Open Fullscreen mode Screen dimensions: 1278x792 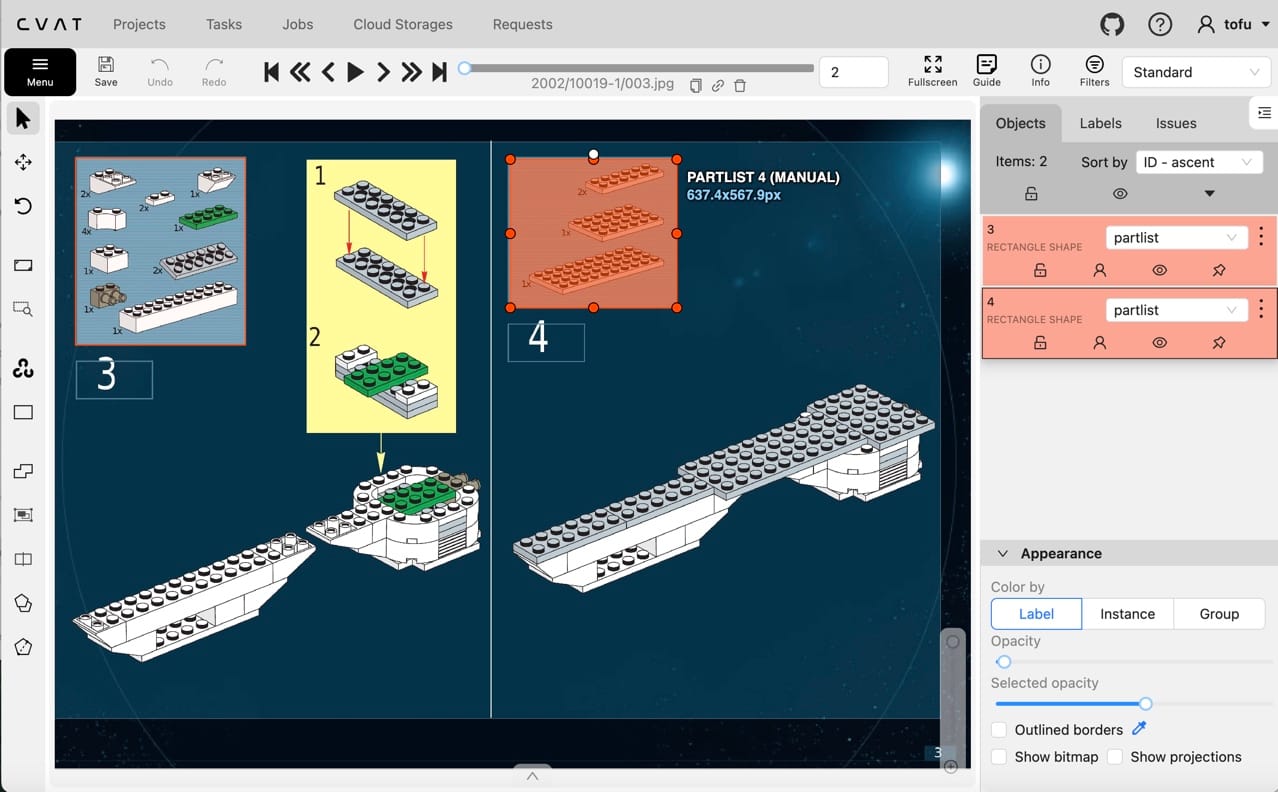[932, 71]
